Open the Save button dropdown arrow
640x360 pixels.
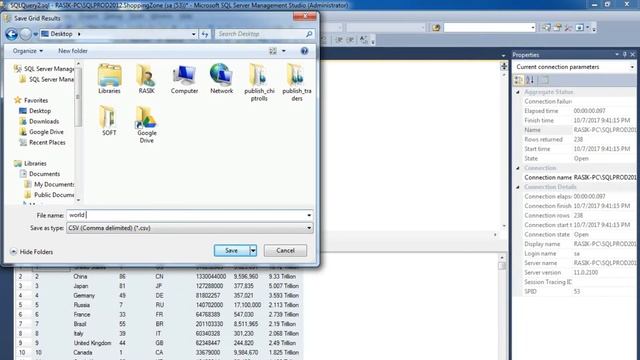(253, 251)
